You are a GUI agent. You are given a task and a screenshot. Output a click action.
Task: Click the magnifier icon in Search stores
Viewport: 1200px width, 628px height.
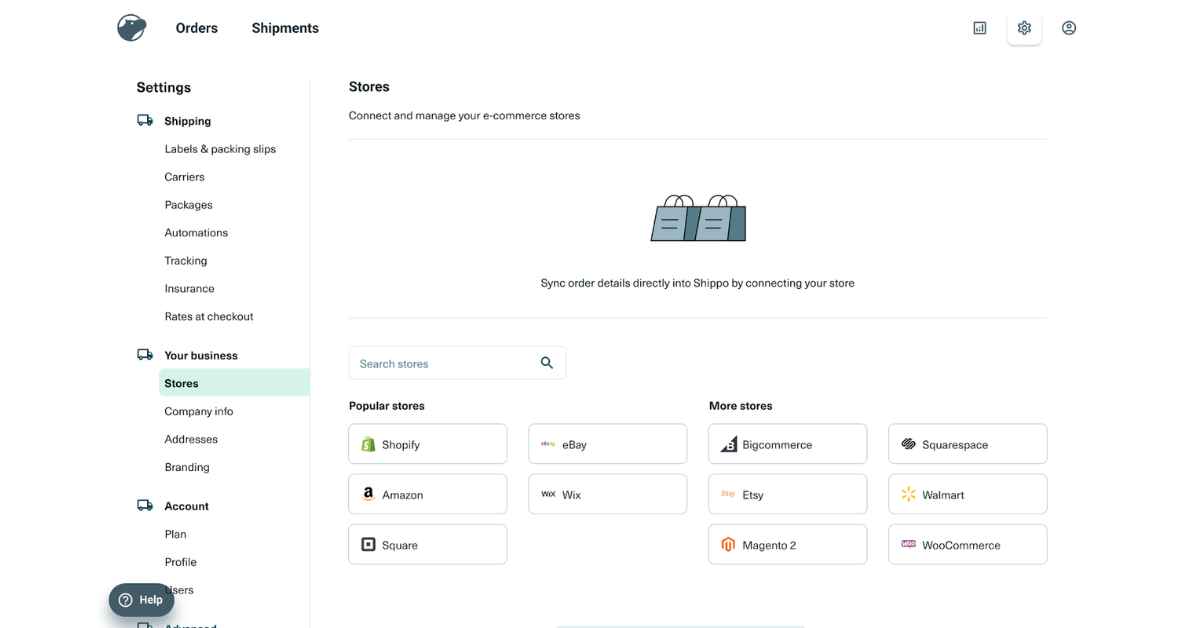coord(546,362)
